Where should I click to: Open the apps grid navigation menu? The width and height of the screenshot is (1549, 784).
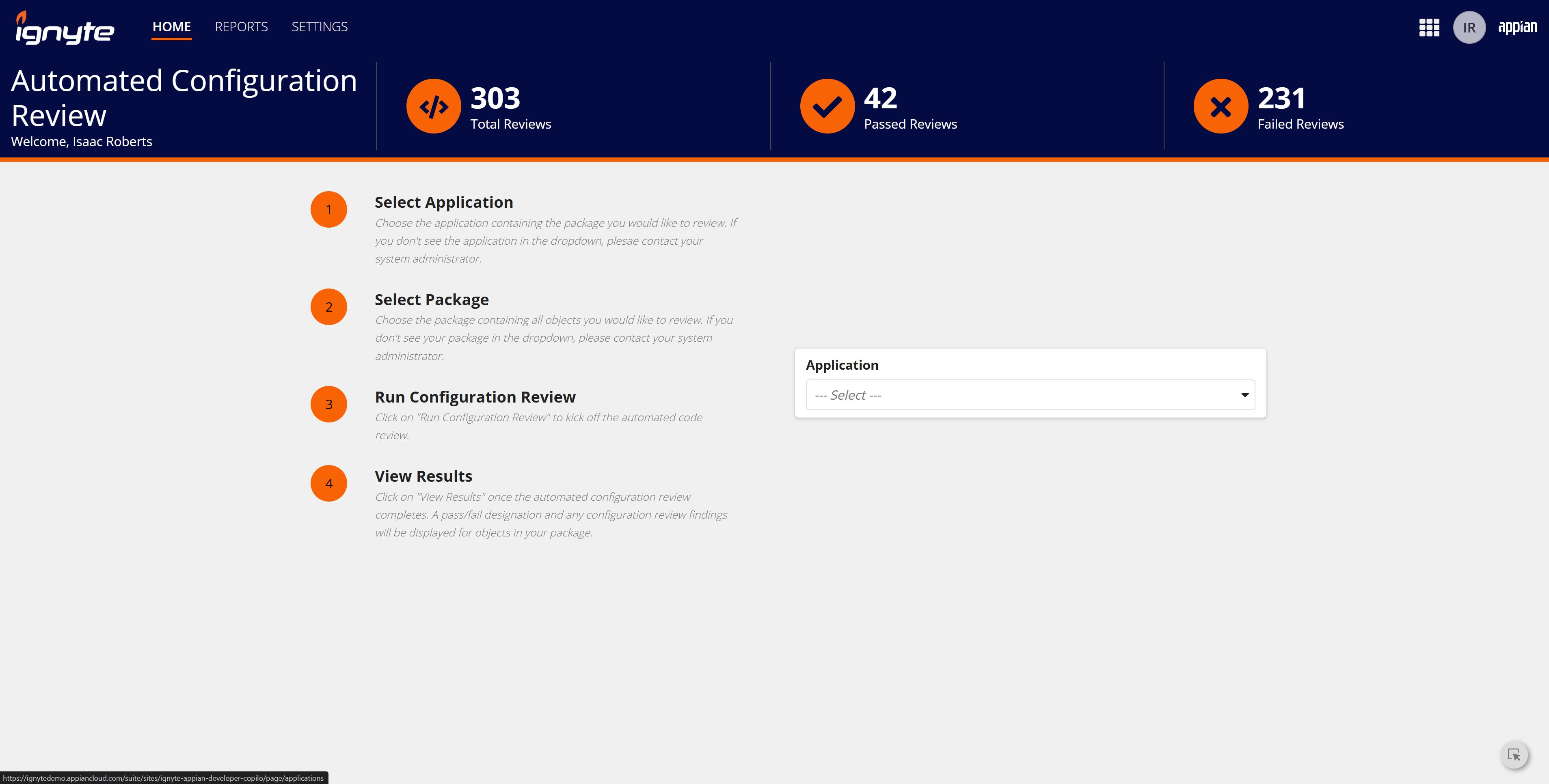(1429, 28)
